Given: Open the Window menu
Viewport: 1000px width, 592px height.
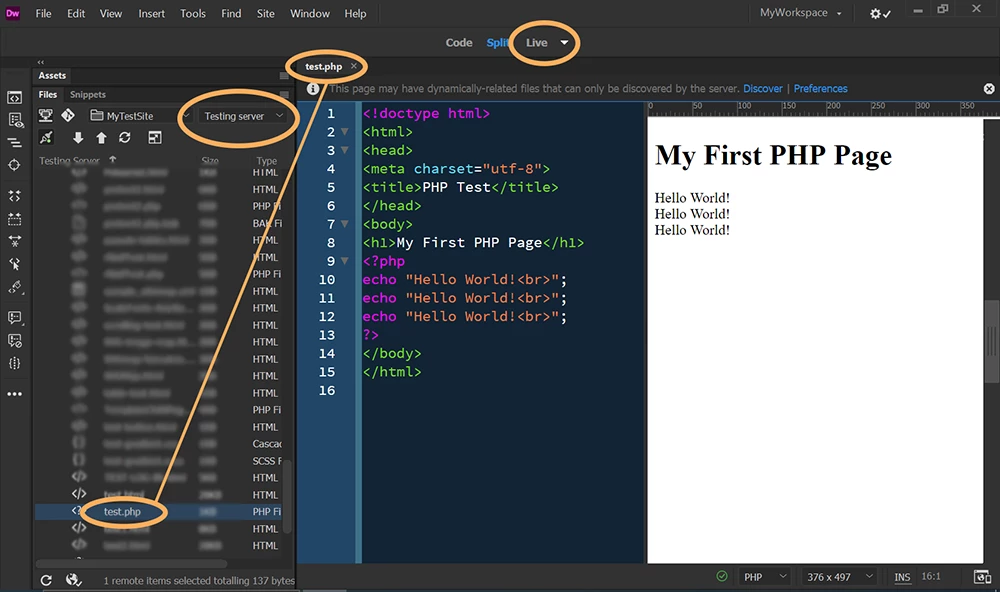Looking at the screenshot, I should coord(309,13).
